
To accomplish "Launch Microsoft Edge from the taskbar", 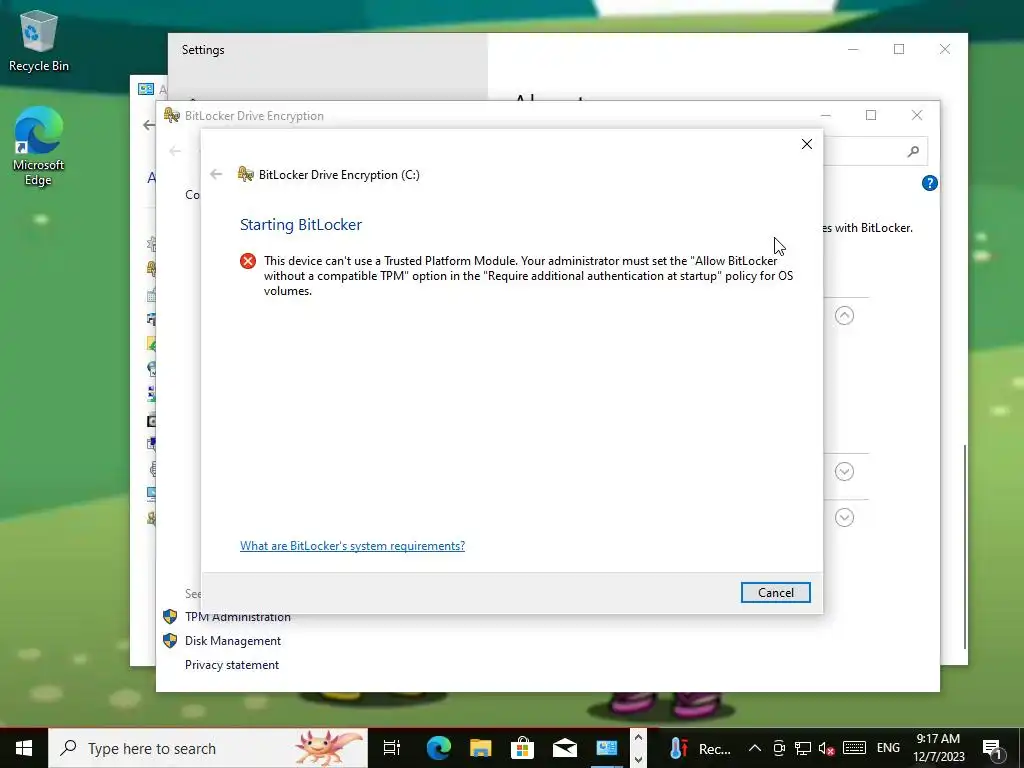I will tap(438, 748).
